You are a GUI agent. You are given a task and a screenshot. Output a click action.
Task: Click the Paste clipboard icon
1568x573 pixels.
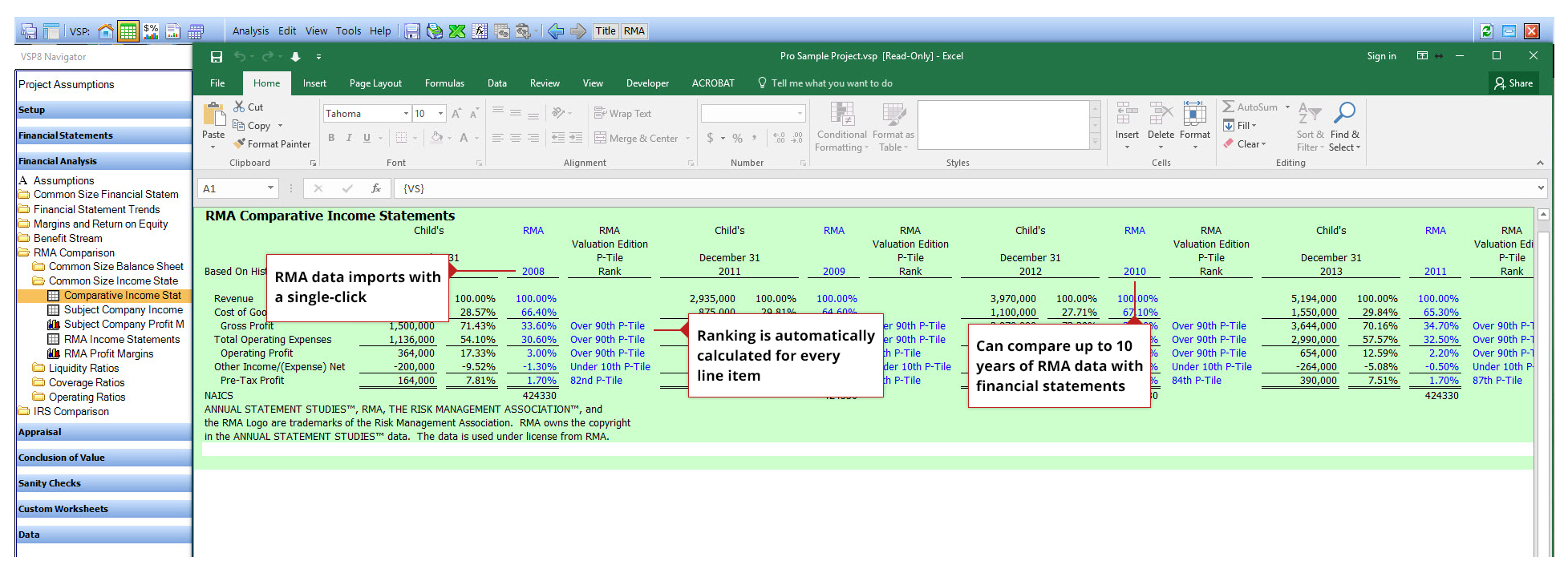tap(213, 115)
